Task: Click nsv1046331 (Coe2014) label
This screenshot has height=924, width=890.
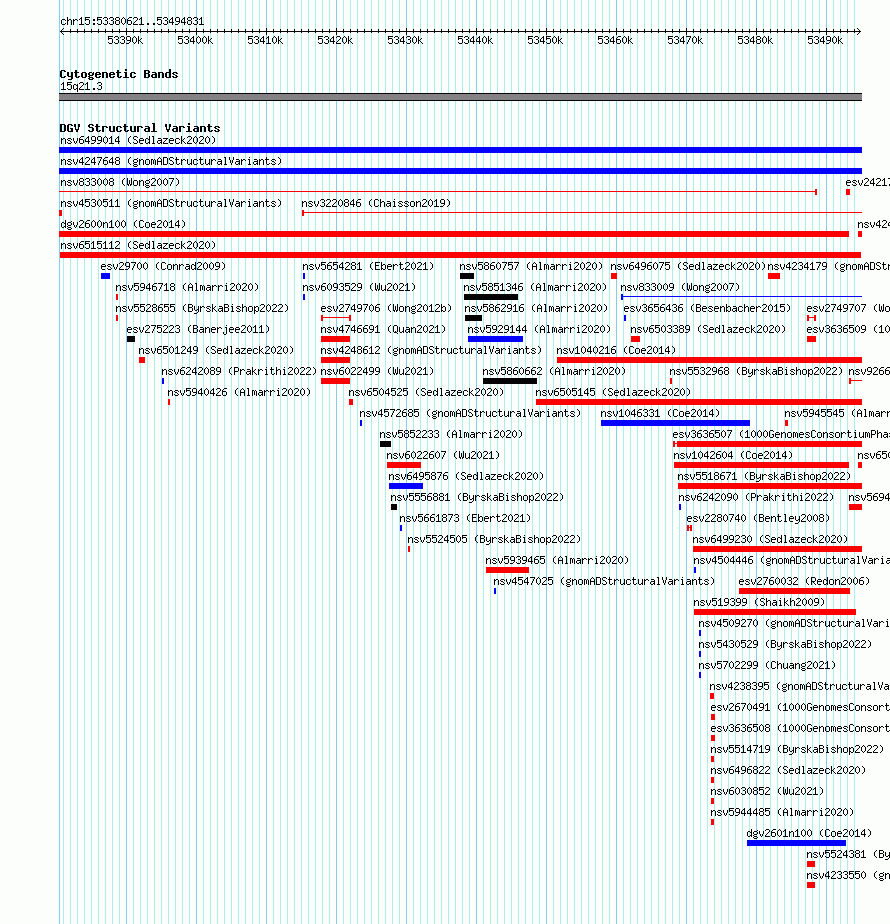Action: [x=660, y=413]
